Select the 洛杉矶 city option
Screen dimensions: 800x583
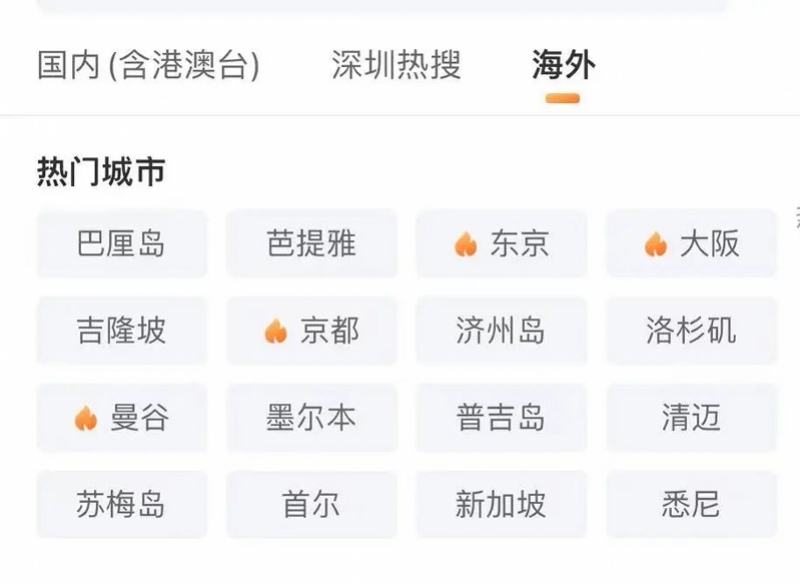click(x=691, y=331)
